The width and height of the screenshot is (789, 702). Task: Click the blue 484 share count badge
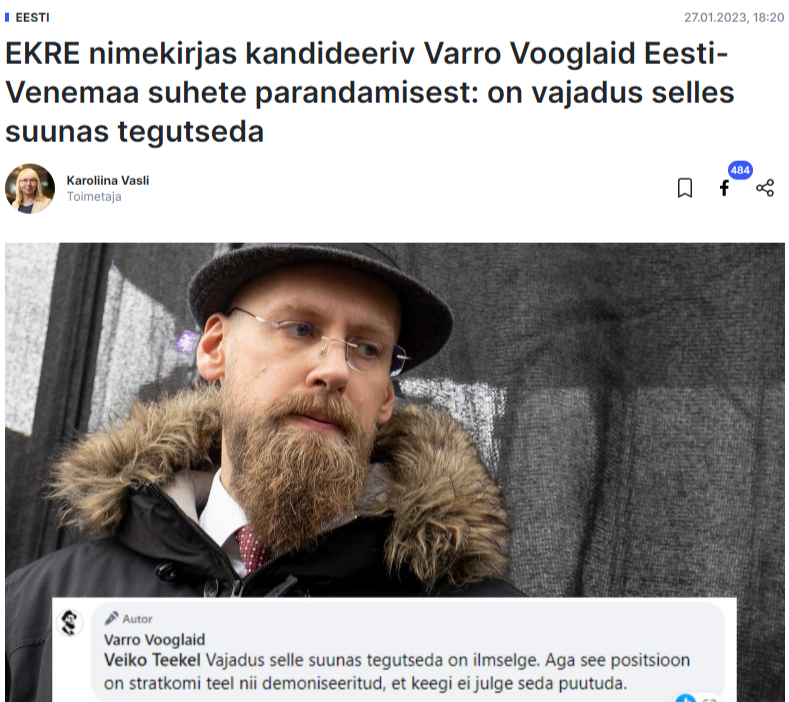tap(740, 170)
